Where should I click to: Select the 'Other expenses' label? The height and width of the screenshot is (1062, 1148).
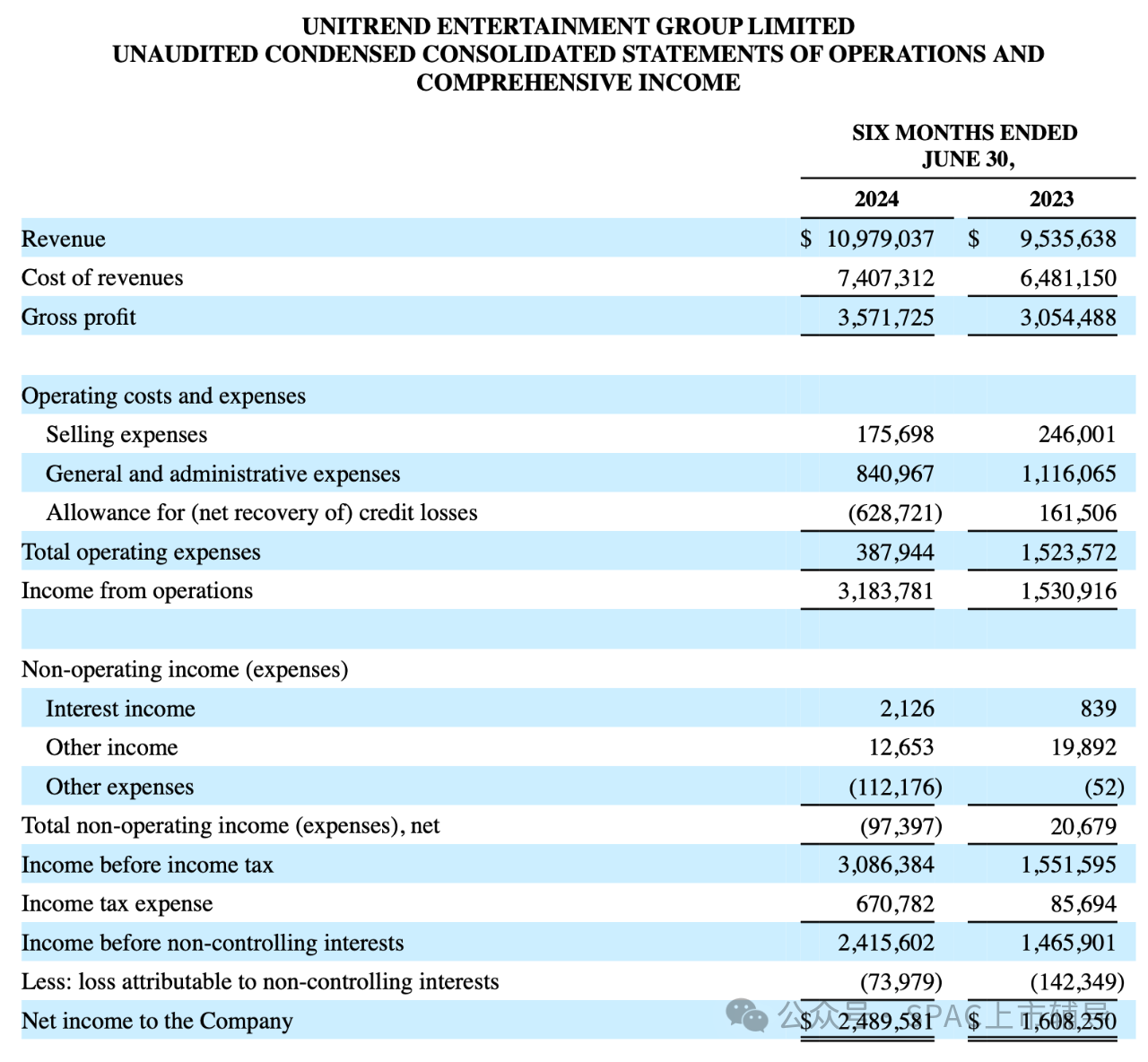[x=119, y=788]
